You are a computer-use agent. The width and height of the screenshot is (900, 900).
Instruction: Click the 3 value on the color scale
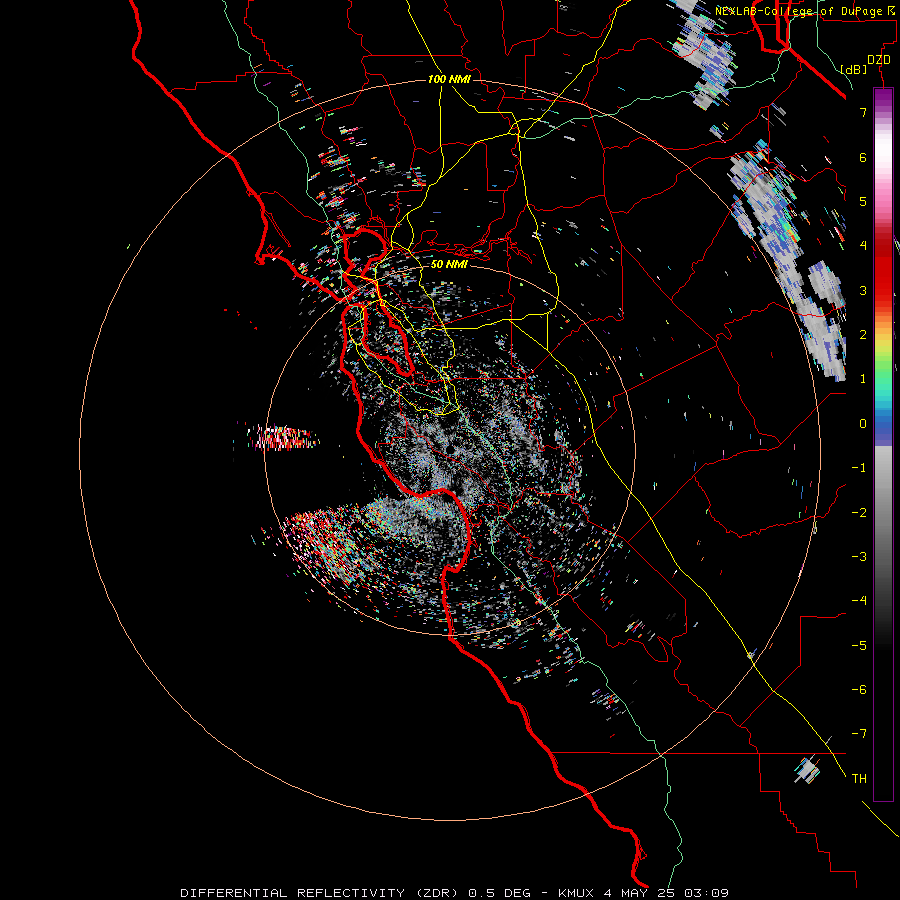tap(863, 290)
